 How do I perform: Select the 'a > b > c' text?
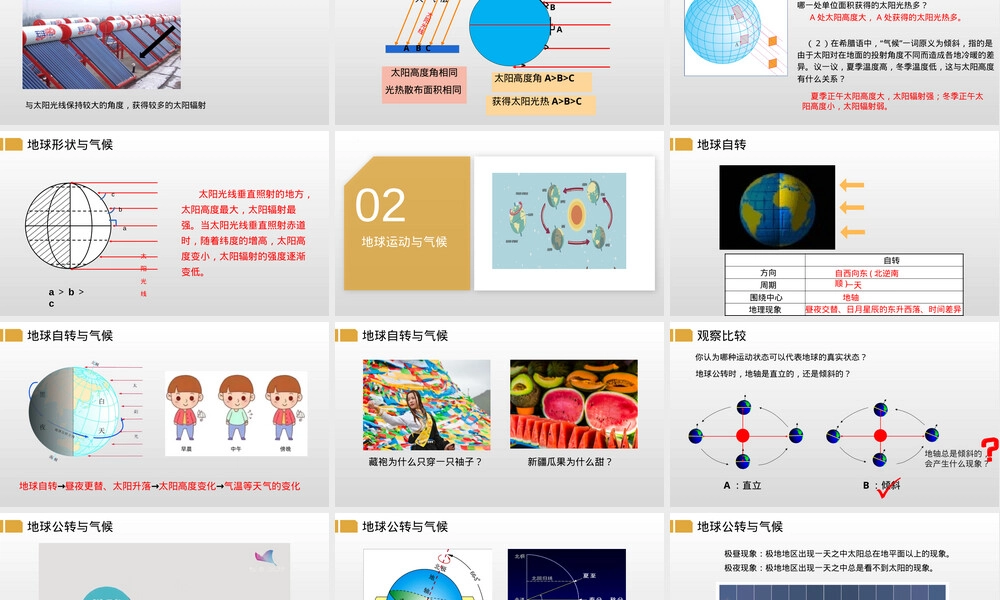click(66, 297)
